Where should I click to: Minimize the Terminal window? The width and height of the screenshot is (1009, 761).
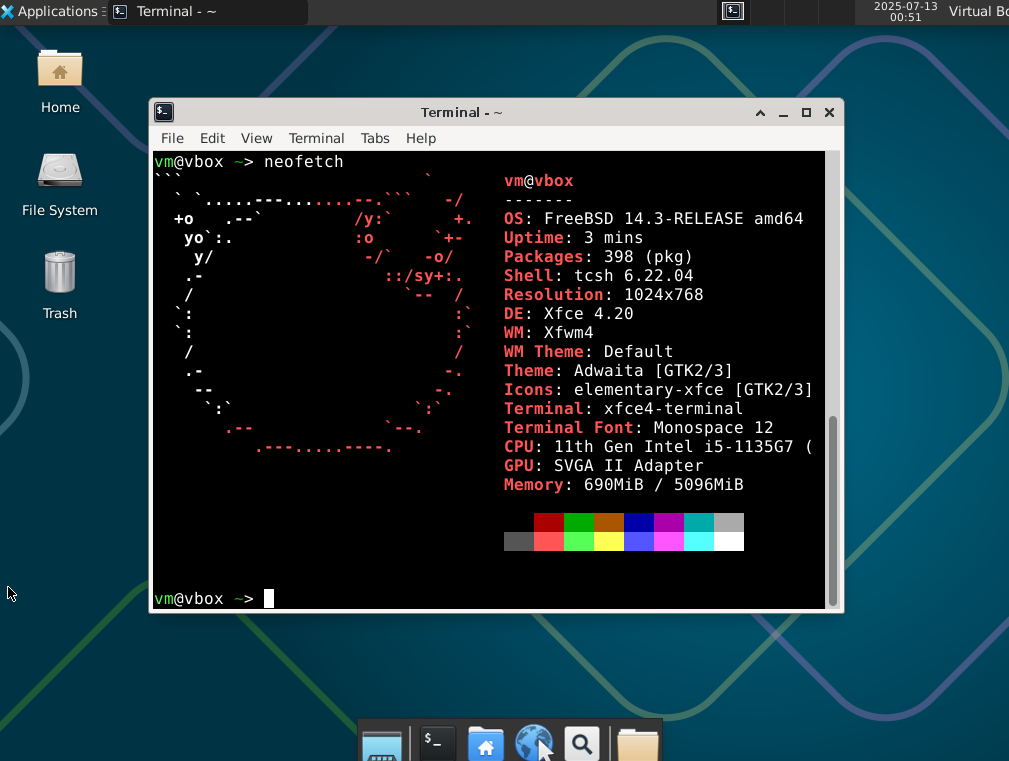(x=783, y=113)
